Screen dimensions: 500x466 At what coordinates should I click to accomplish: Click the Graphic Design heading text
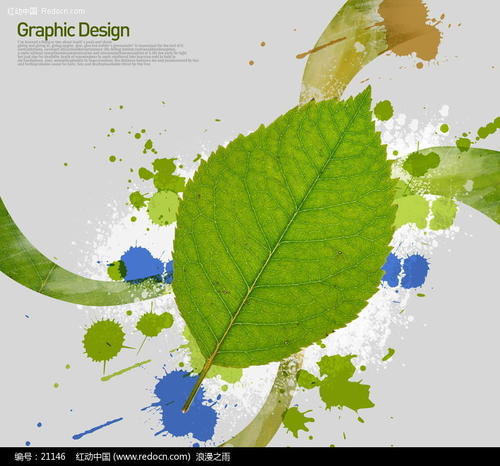(73, 30)
